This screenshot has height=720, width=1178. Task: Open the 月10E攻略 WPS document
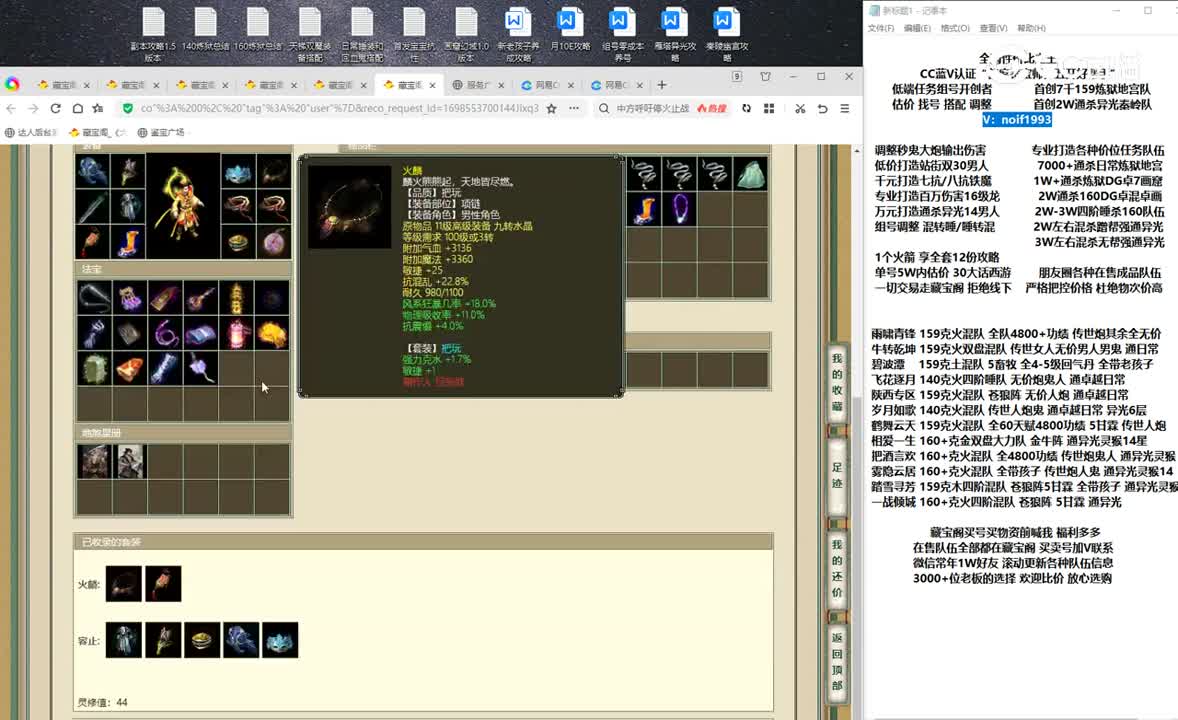click(570, 30)
